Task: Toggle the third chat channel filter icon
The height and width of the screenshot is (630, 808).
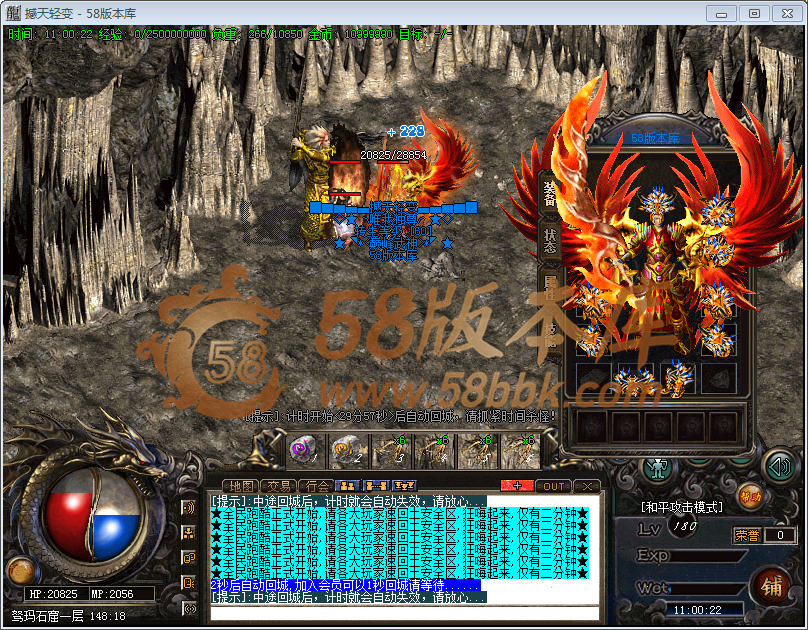Action: (189, 558)
